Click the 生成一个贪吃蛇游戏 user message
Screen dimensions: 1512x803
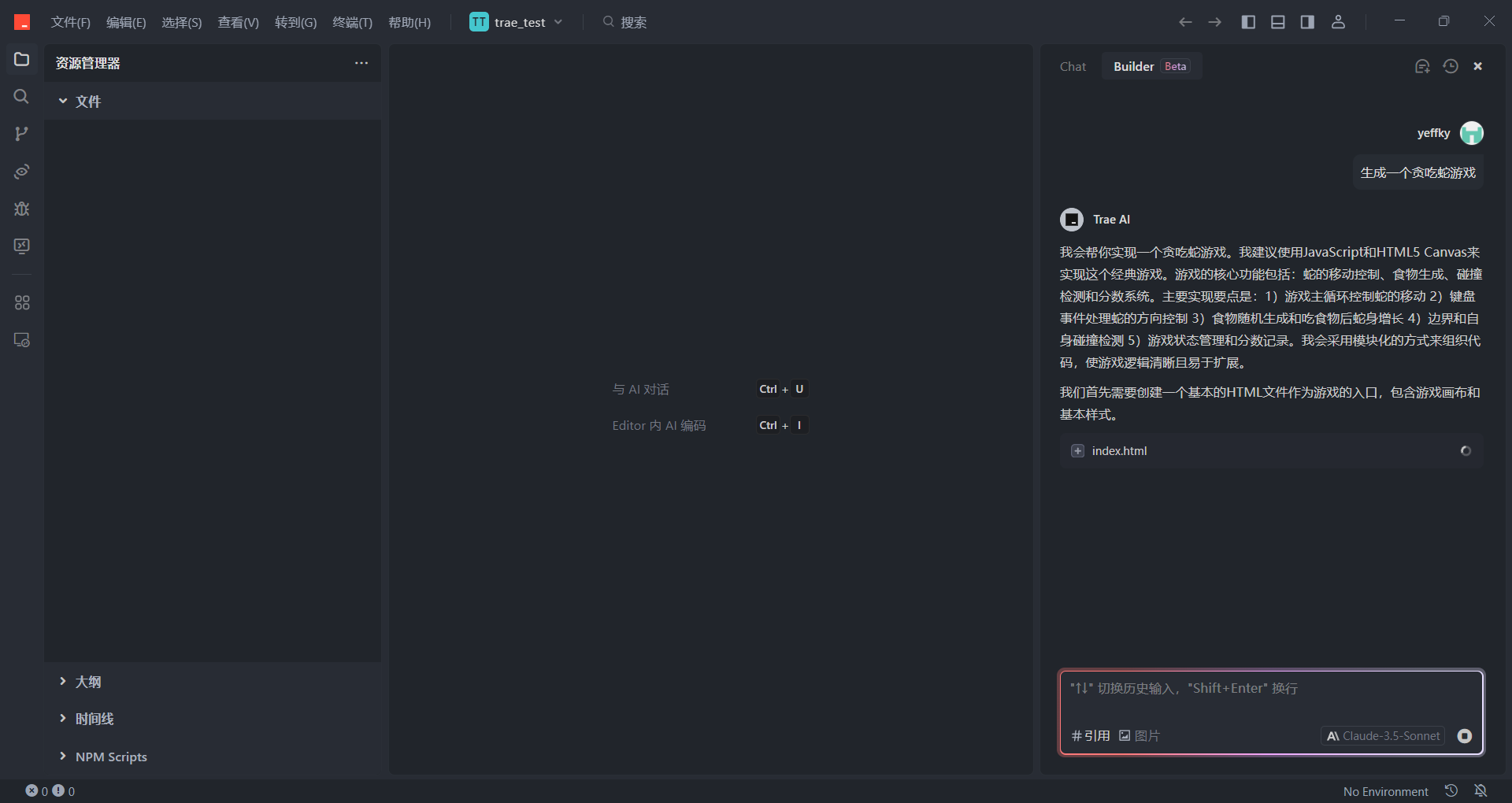pos(1418,172)
